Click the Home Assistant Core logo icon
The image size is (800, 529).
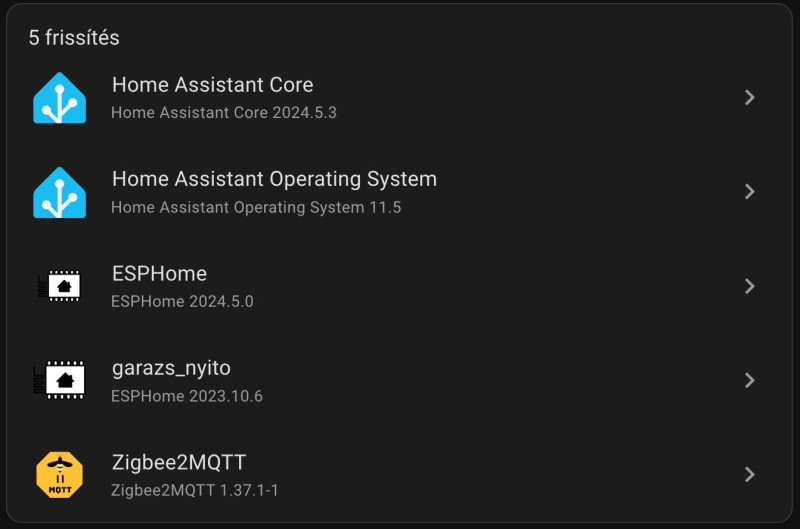[x=59, y=98]
